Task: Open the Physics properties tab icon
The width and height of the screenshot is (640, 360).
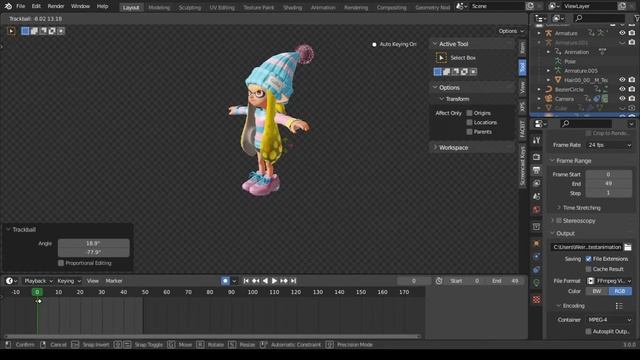Action: (537, 256)
